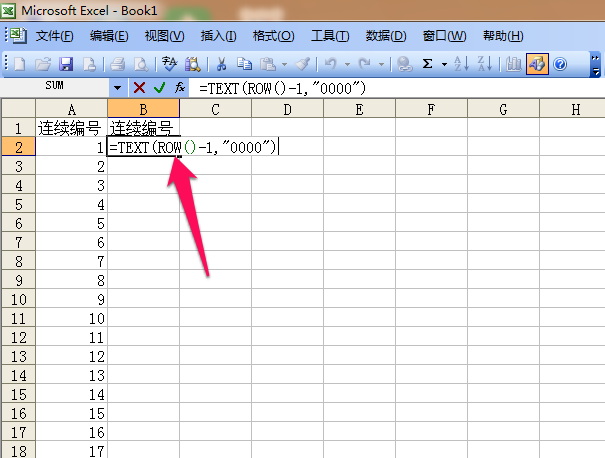The height and width of the screenshot is (458, 605).
Task: Expand the AutoSum functions dropdown arrow
Action: 444,64
